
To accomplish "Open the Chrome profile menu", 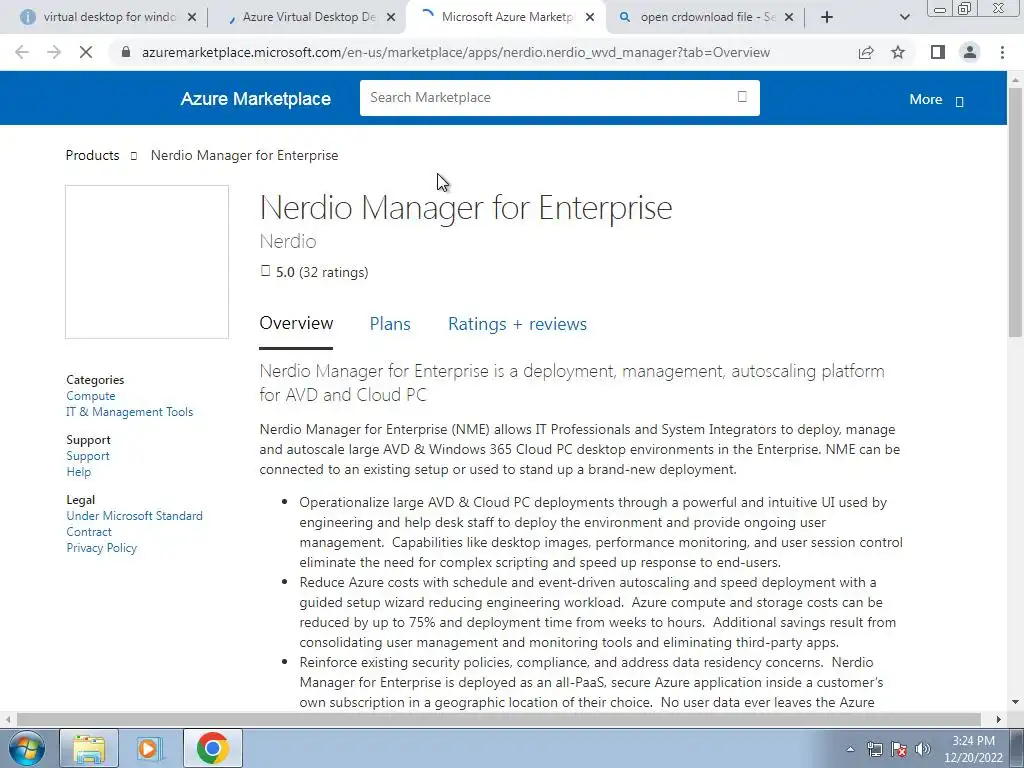I will coord(970,52).
